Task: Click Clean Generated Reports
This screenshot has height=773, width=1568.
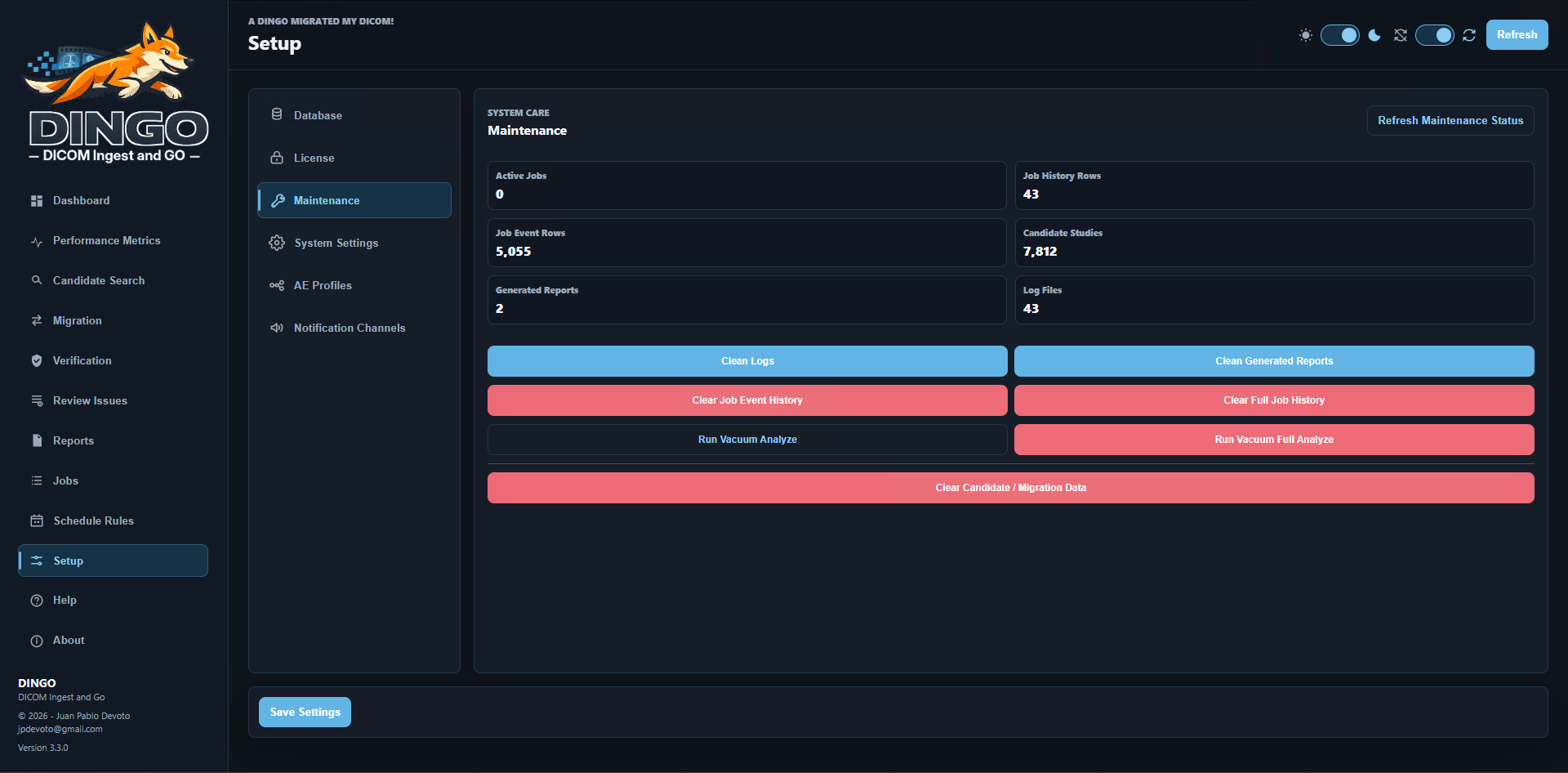Action: (1274, 361)
